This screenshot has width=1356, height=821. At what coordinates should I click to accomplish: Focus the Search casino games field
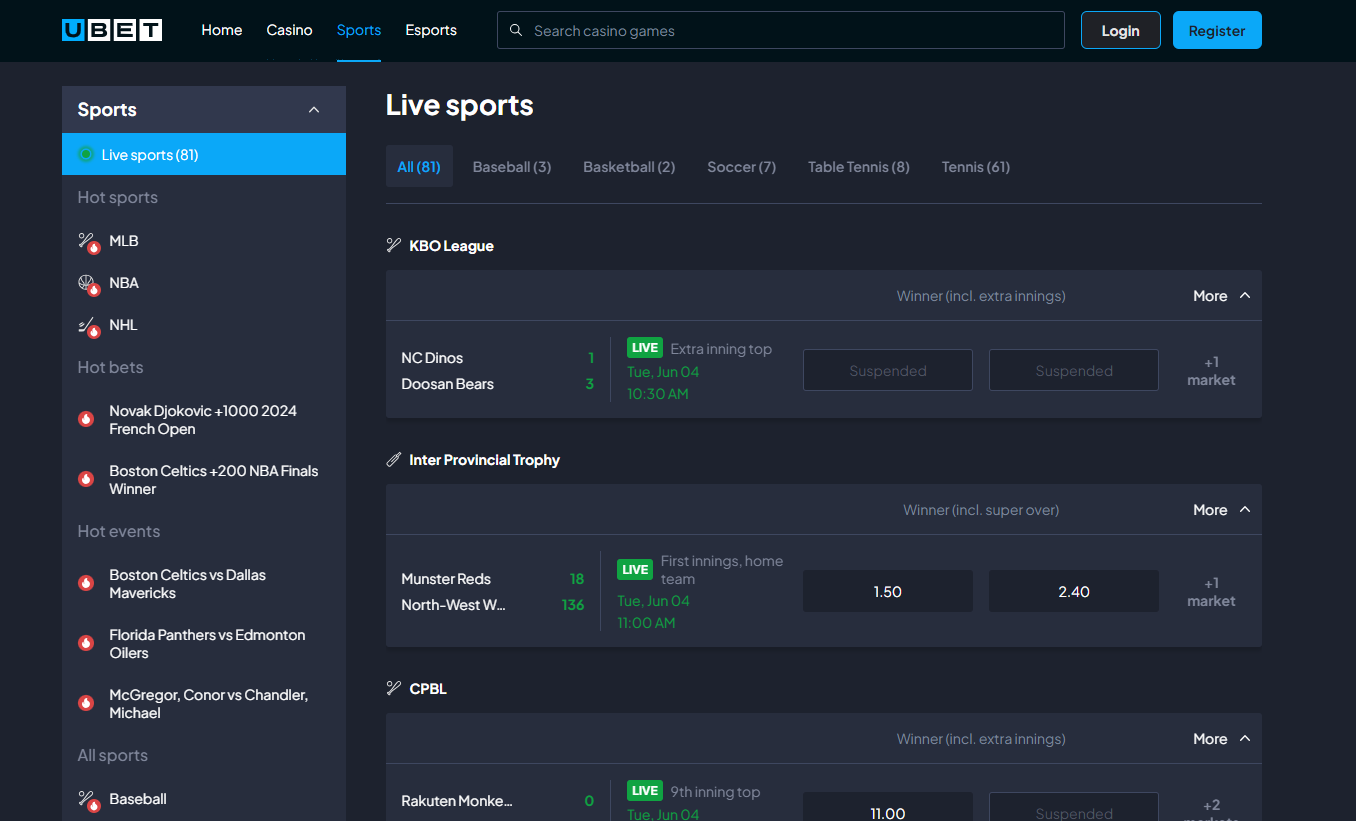[781, 30]
